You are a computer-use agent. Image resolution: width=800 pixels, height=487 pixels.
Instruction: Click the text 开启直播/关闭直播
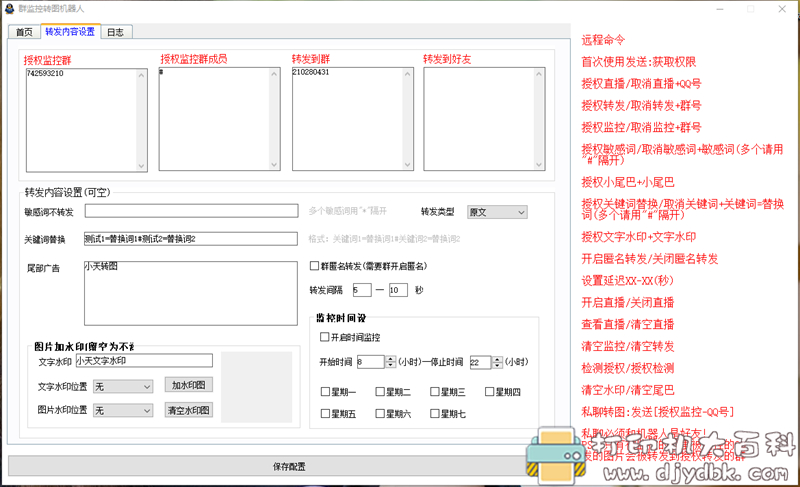point(628,303)
